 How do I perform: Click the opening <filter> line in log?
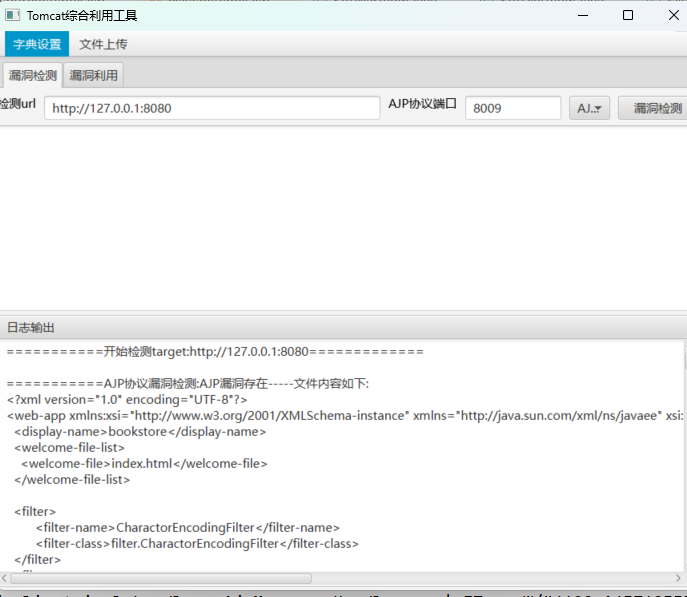pyautogui.click(x=35, y=512)
